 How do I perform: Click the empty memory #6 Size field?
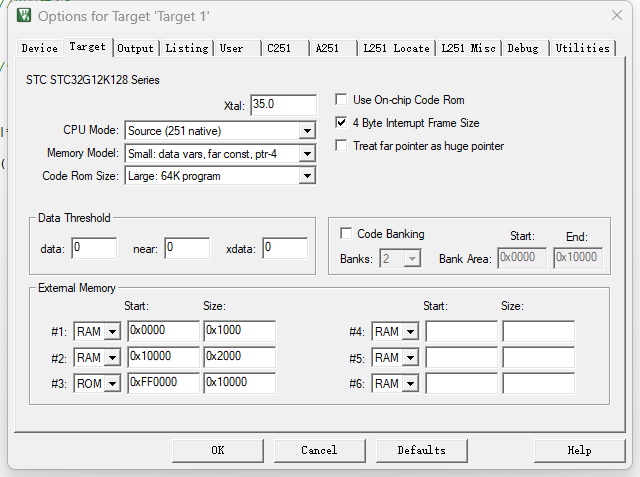[x=539, y=383]
